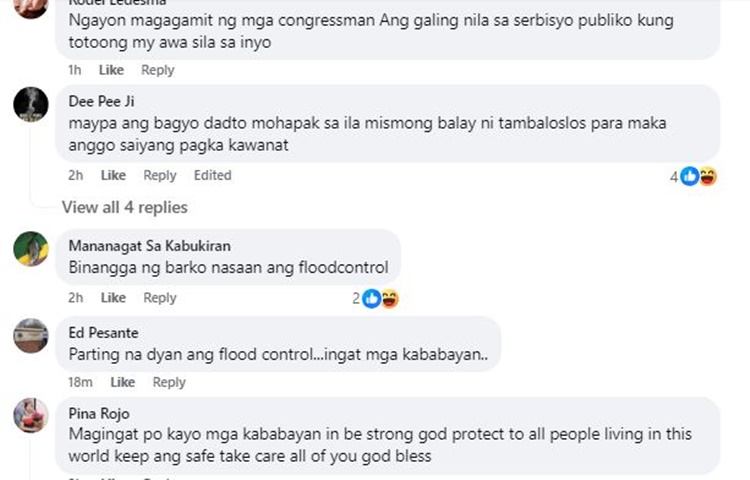Like Dee Pee Ji's comment
Viewport: 750px width, 480px height.
pyautogui.click(x=113, y=175)
